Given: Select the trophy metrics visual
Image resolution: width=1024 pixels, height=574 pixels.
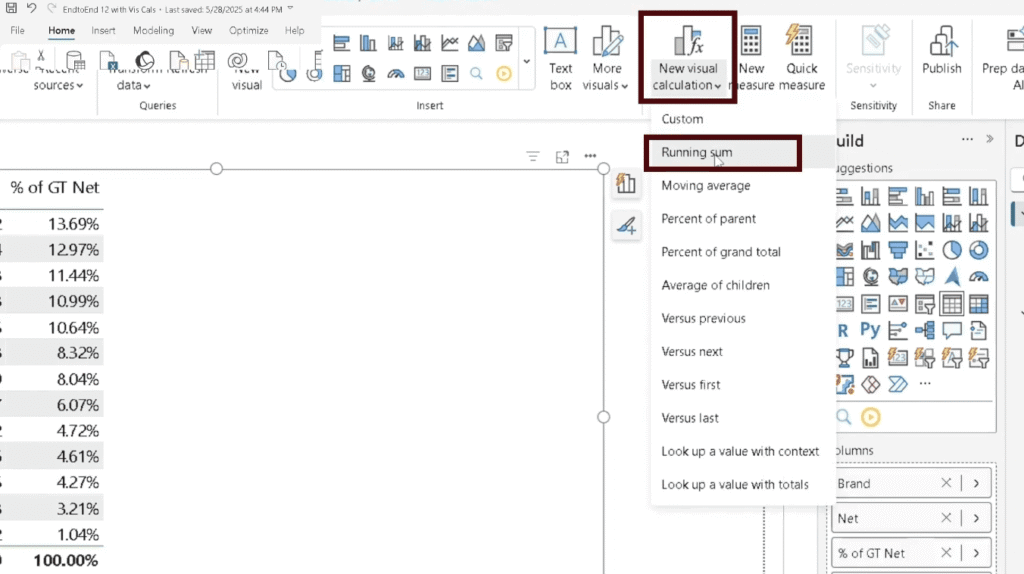Looking at the screenshot, I should click(x=843, y=358).
